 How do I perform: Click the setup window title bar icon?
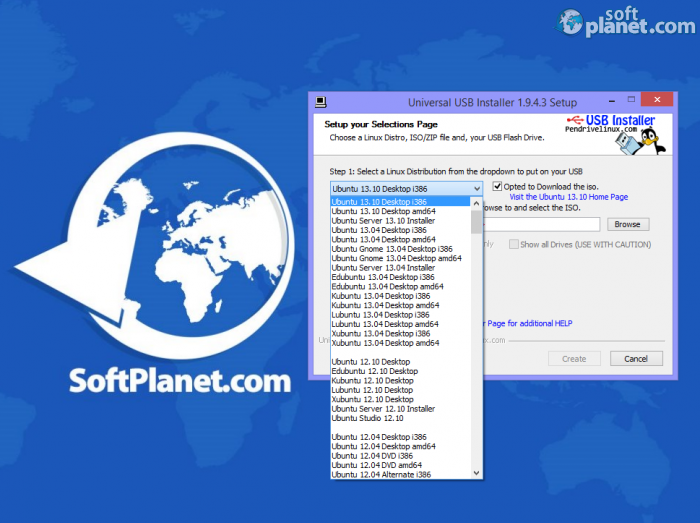[321, 102]
